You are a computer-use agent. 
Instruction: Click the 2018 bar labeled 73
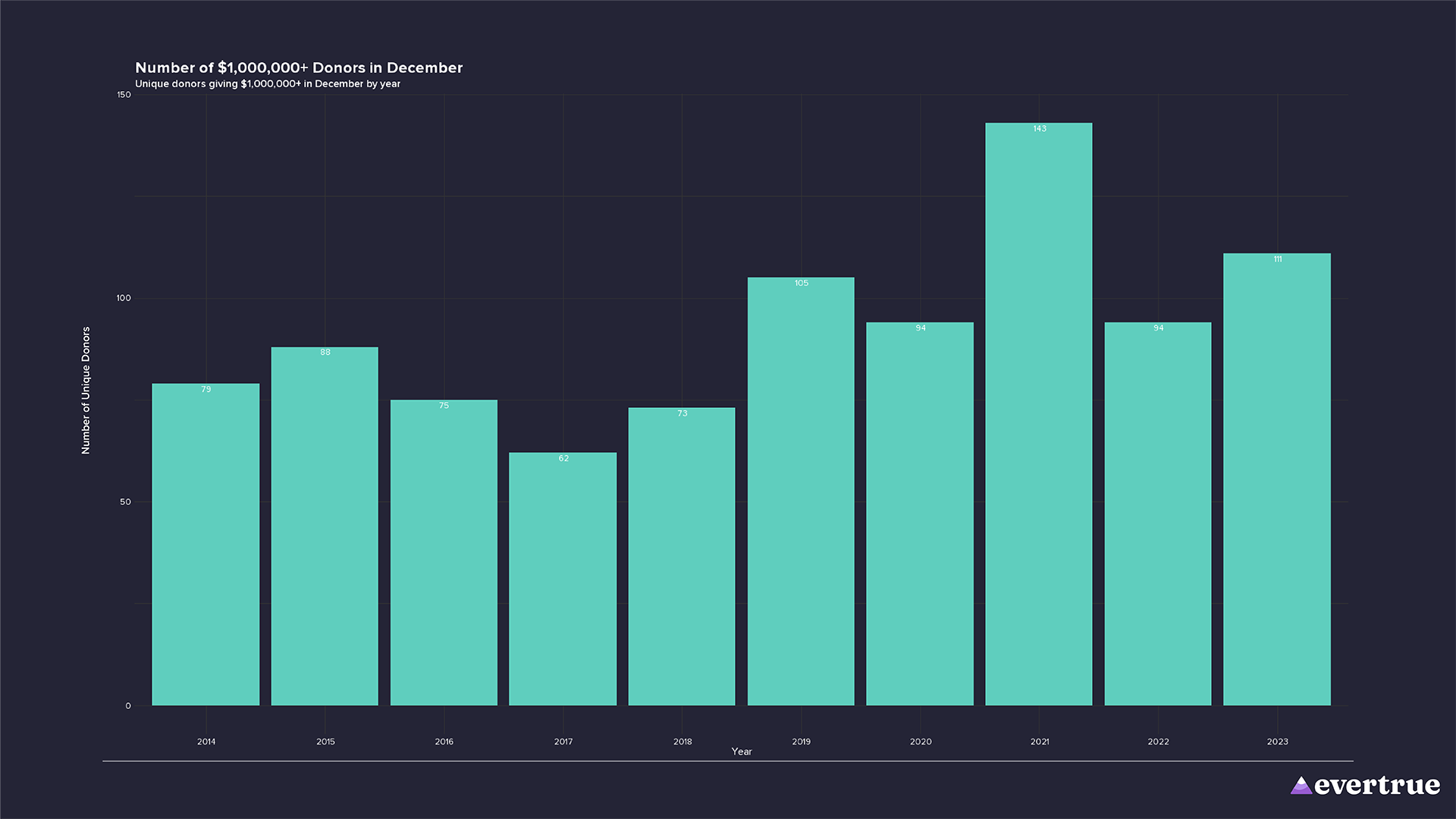pyautogui.click(x=682, y=557)
